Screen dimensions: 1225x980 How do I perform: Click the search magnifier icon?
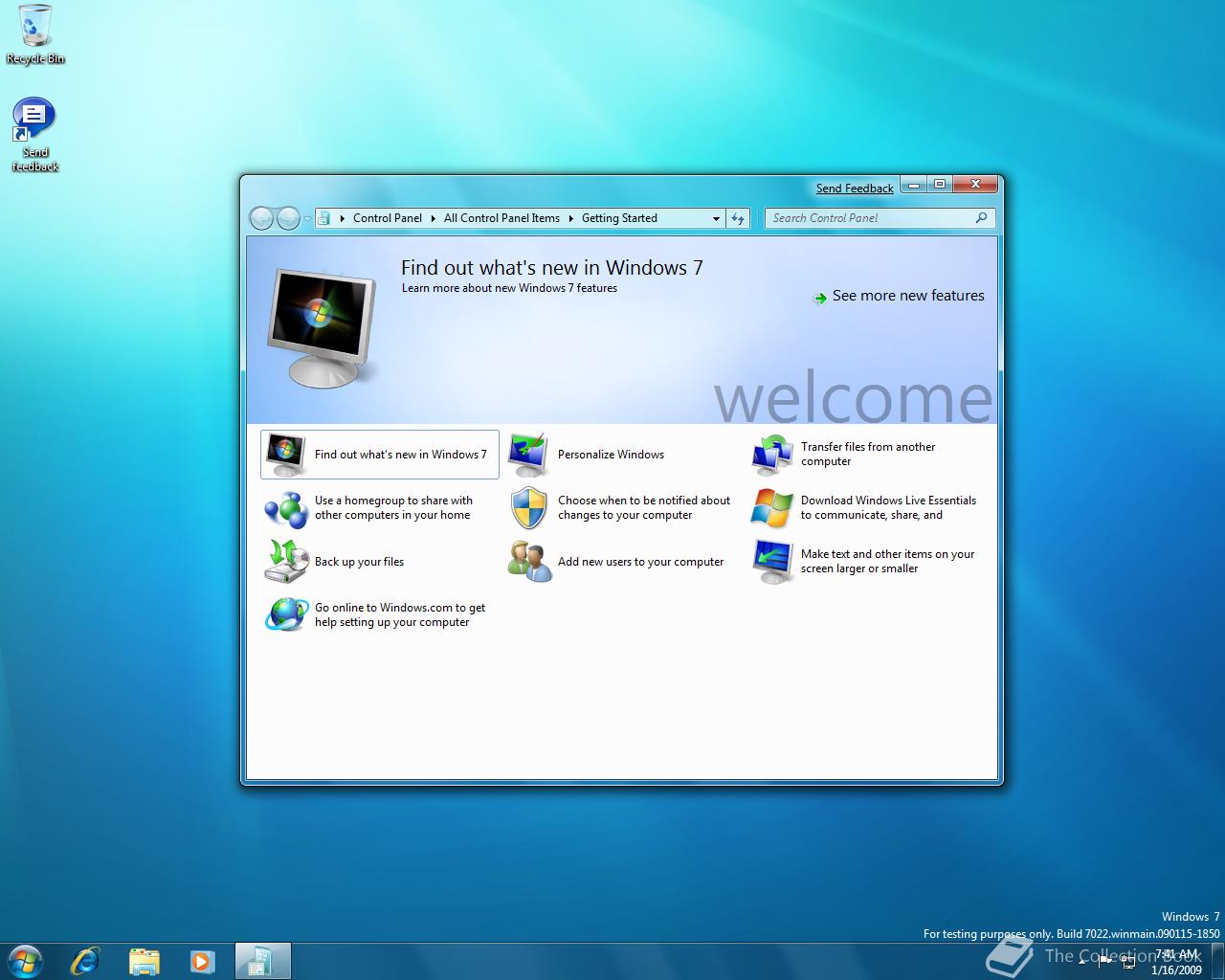coord(981,218)
